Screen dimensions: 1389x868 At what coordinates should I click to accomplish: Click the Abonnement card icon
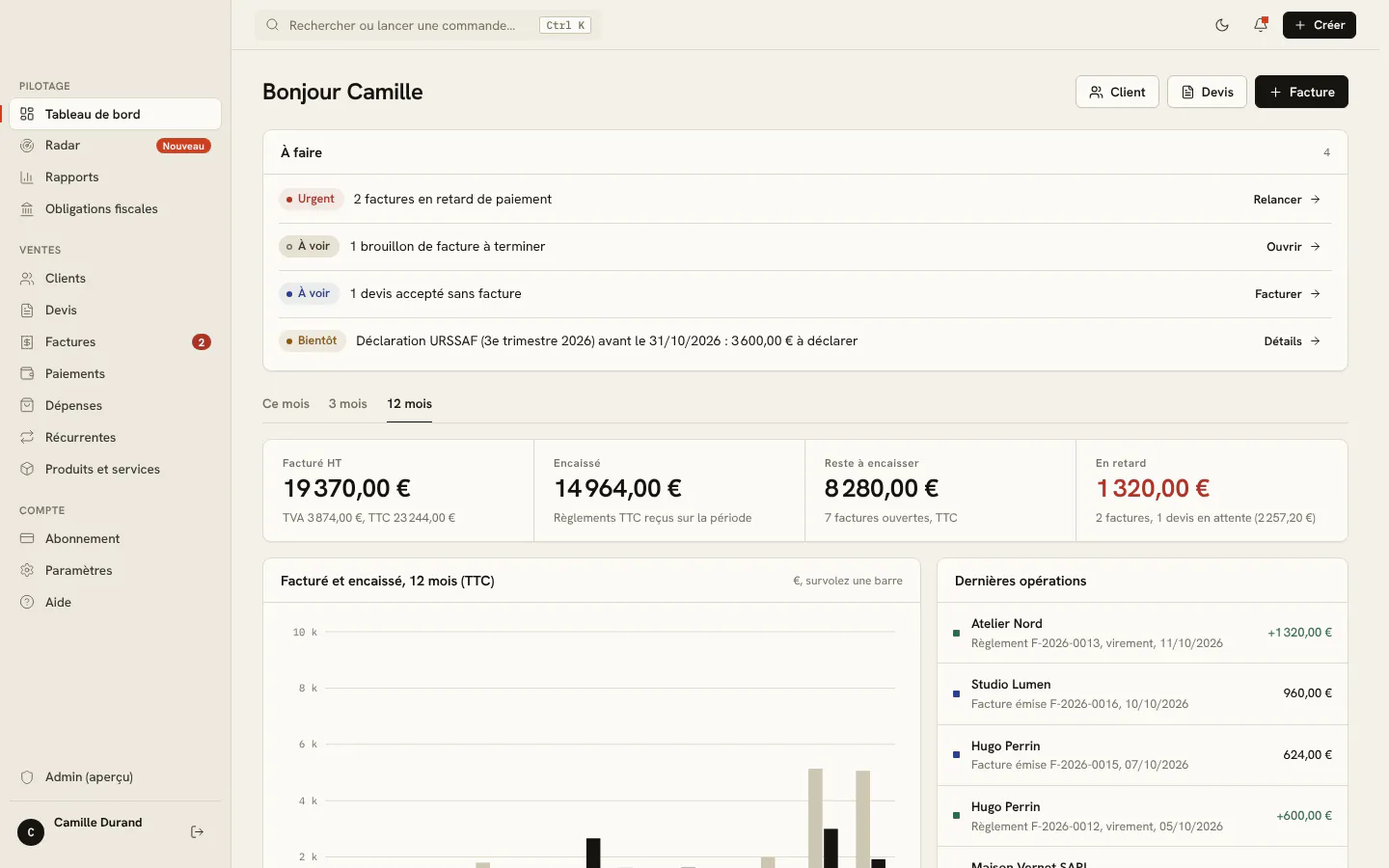tap(27, 539)
